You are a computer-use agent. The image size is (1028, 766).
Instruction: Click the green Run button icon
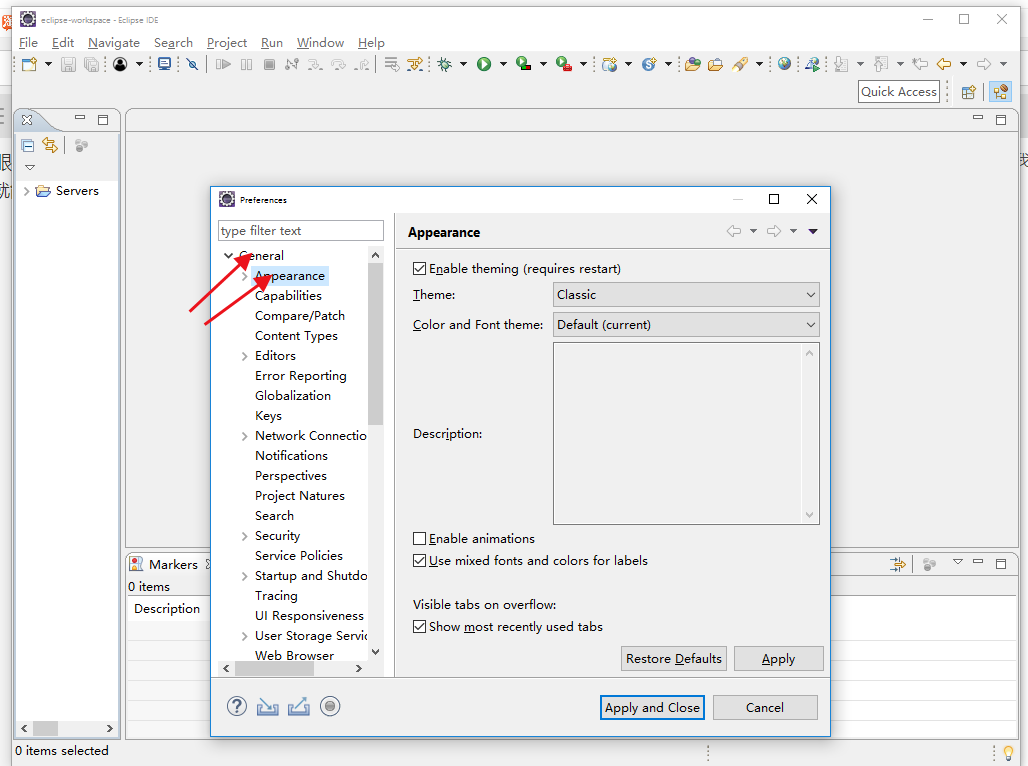coord(484,64)
